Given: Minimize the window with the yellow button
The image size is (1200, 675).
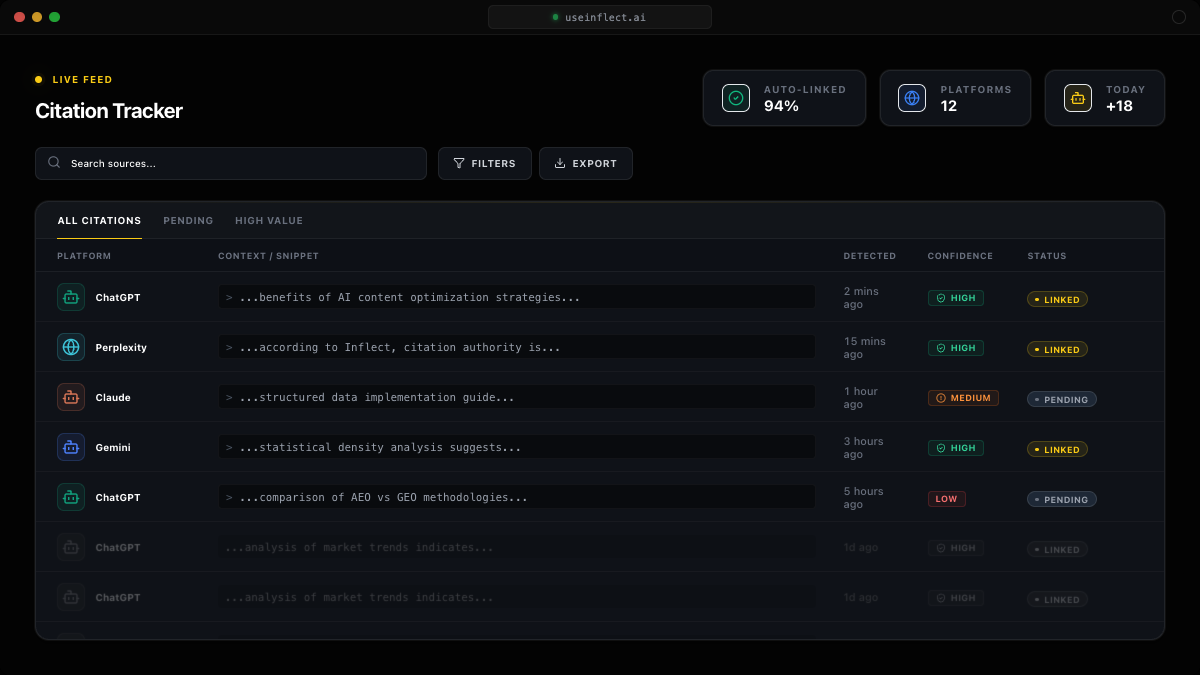Looking at the screenshot, I should pyautogui.click(x=37, y=17).
